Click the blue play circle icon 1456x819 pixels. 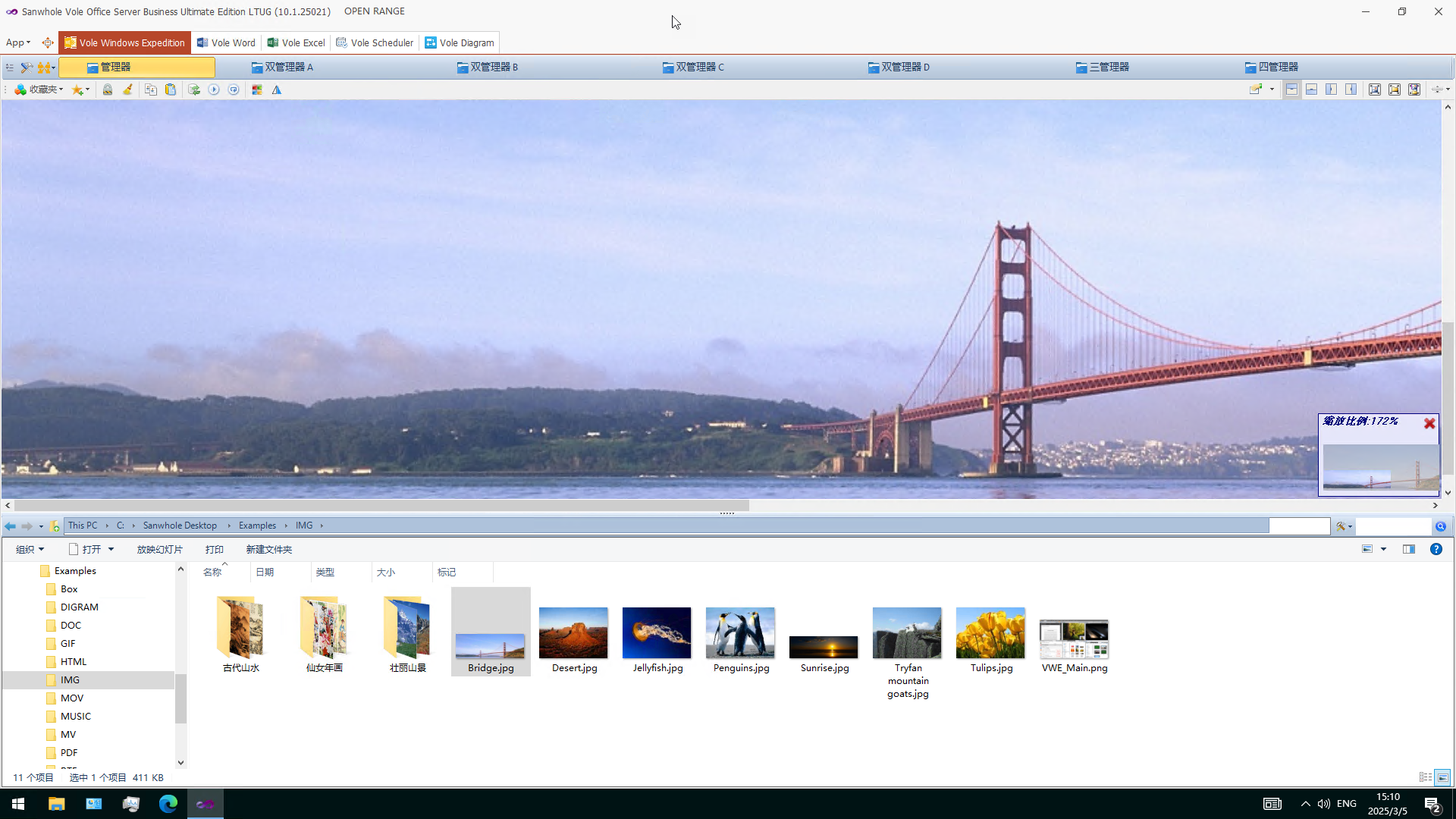tap(214, 89)
